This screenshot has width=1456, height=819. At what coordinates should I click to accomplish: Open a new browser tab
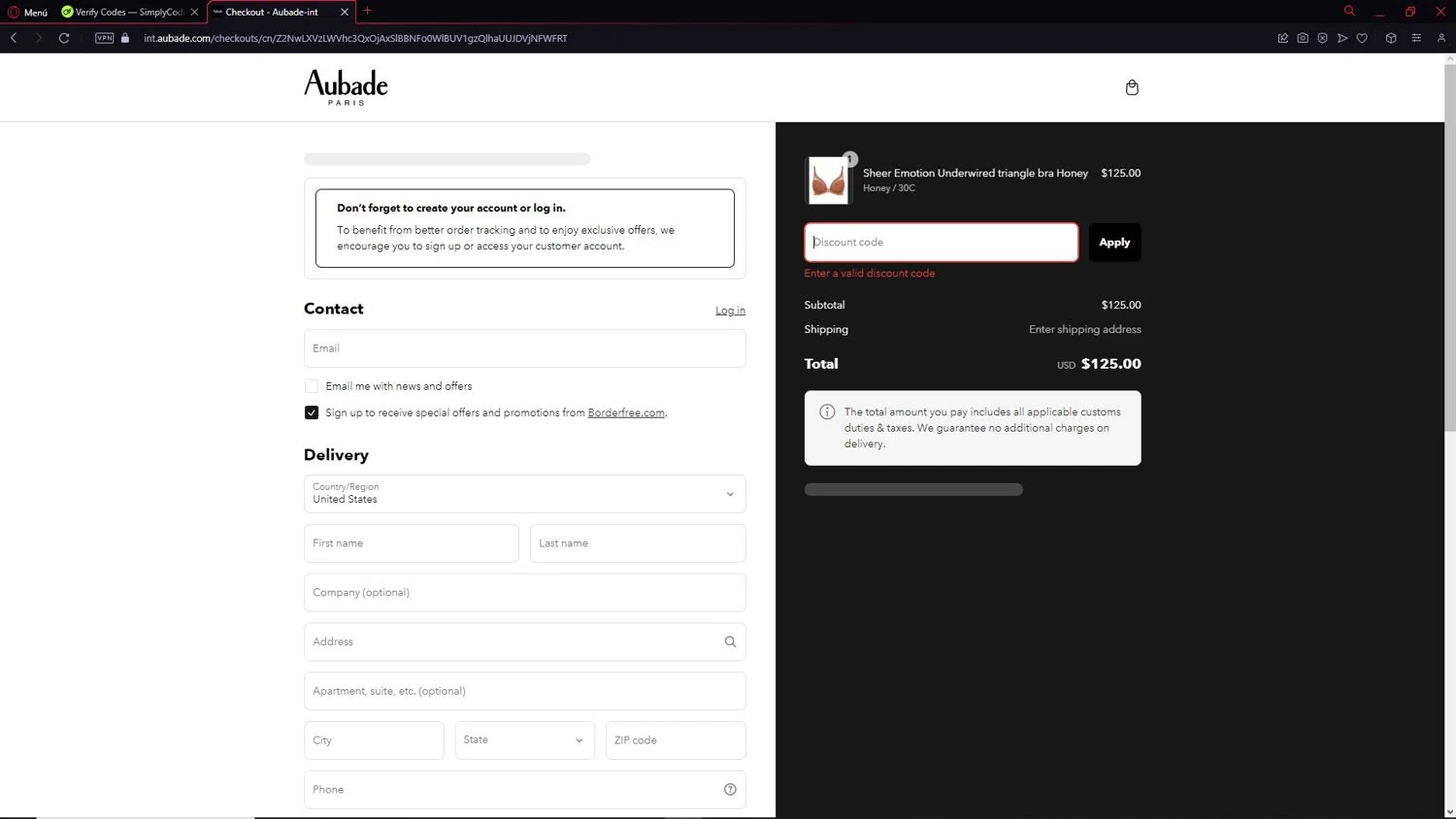pyautogui.click(x=367, y=11)
